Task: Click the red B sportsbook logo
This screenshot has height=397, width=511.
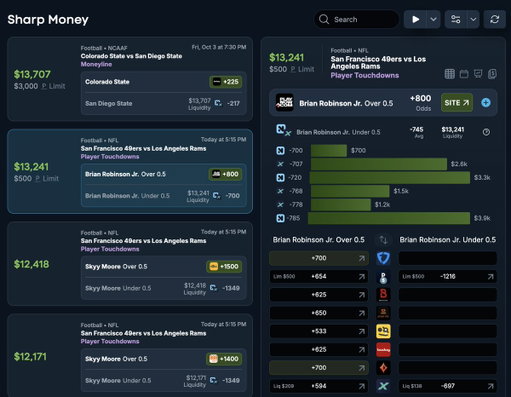Action: [x=383, y=295]
